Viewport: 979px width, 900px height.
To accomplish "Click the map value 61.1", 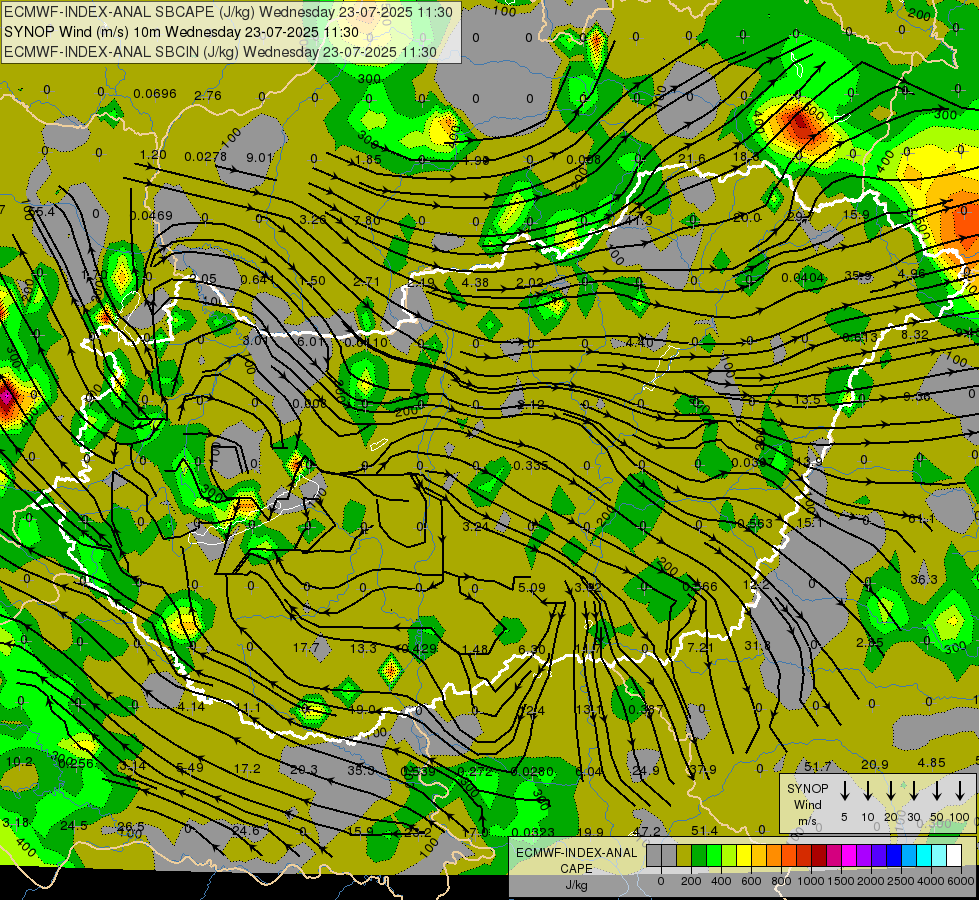I will pos(922,518).
